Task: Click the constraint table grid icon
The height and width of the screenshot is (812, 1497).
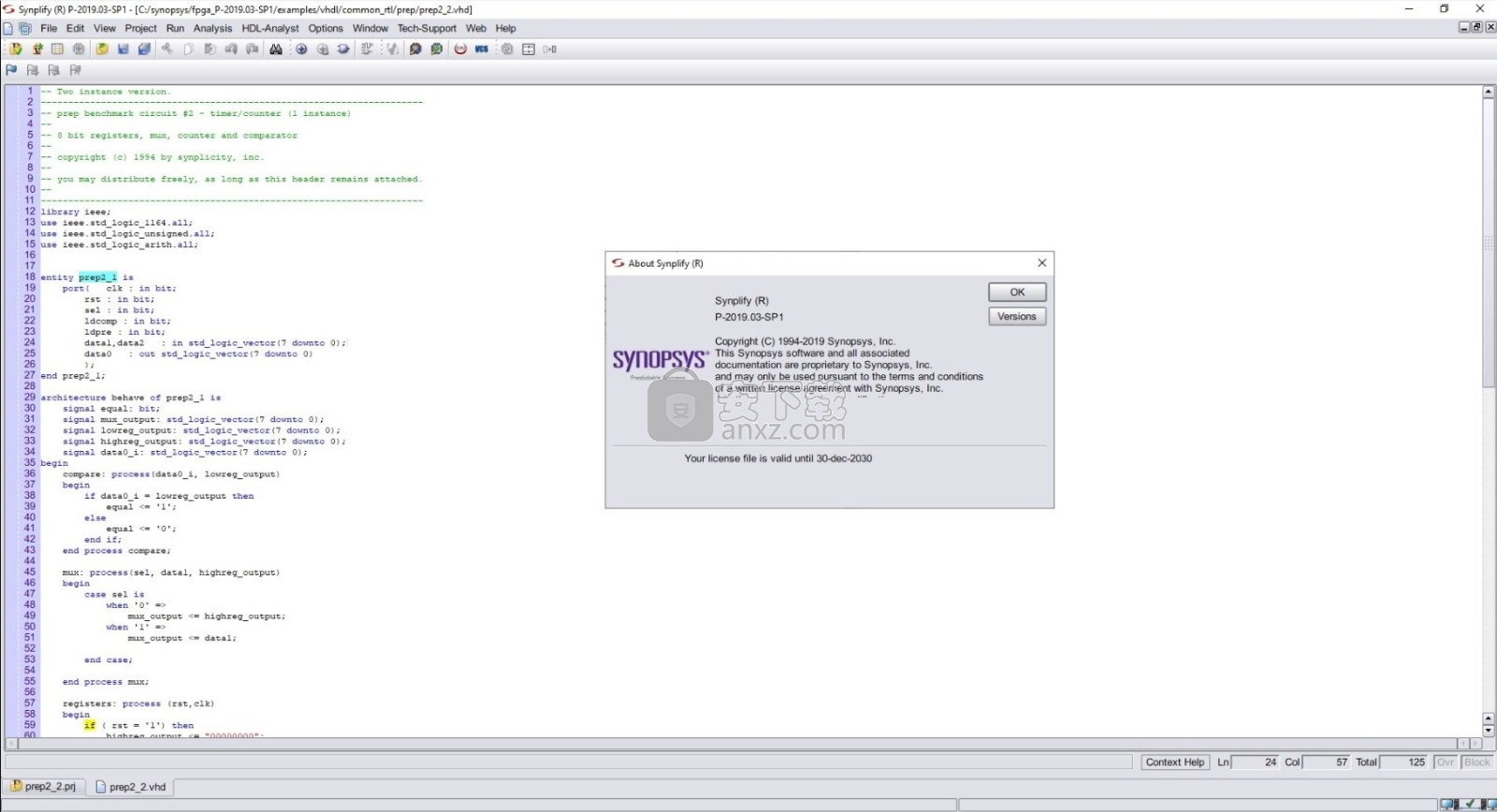Action: [x=58, y=50]
